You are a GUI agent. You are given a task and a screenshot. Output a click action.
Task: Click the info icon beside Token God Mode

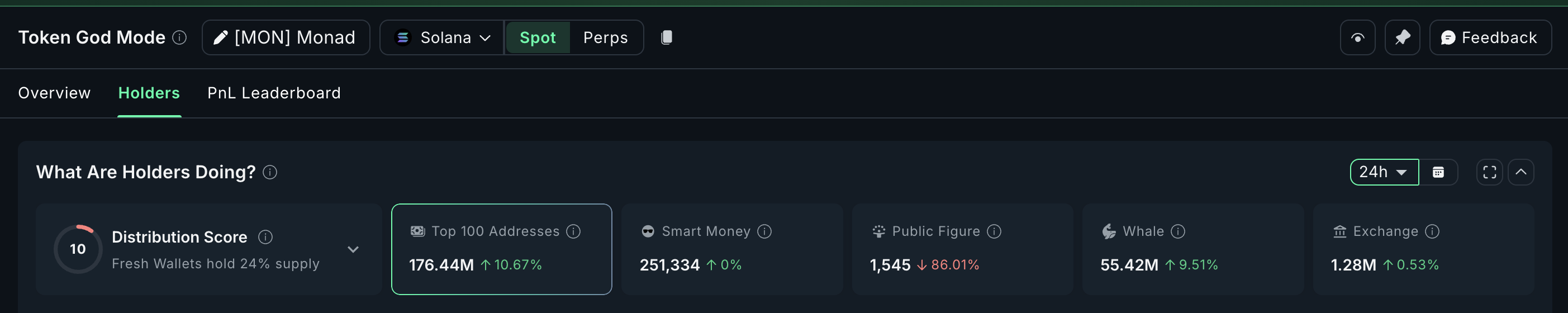tap(179, 38)
